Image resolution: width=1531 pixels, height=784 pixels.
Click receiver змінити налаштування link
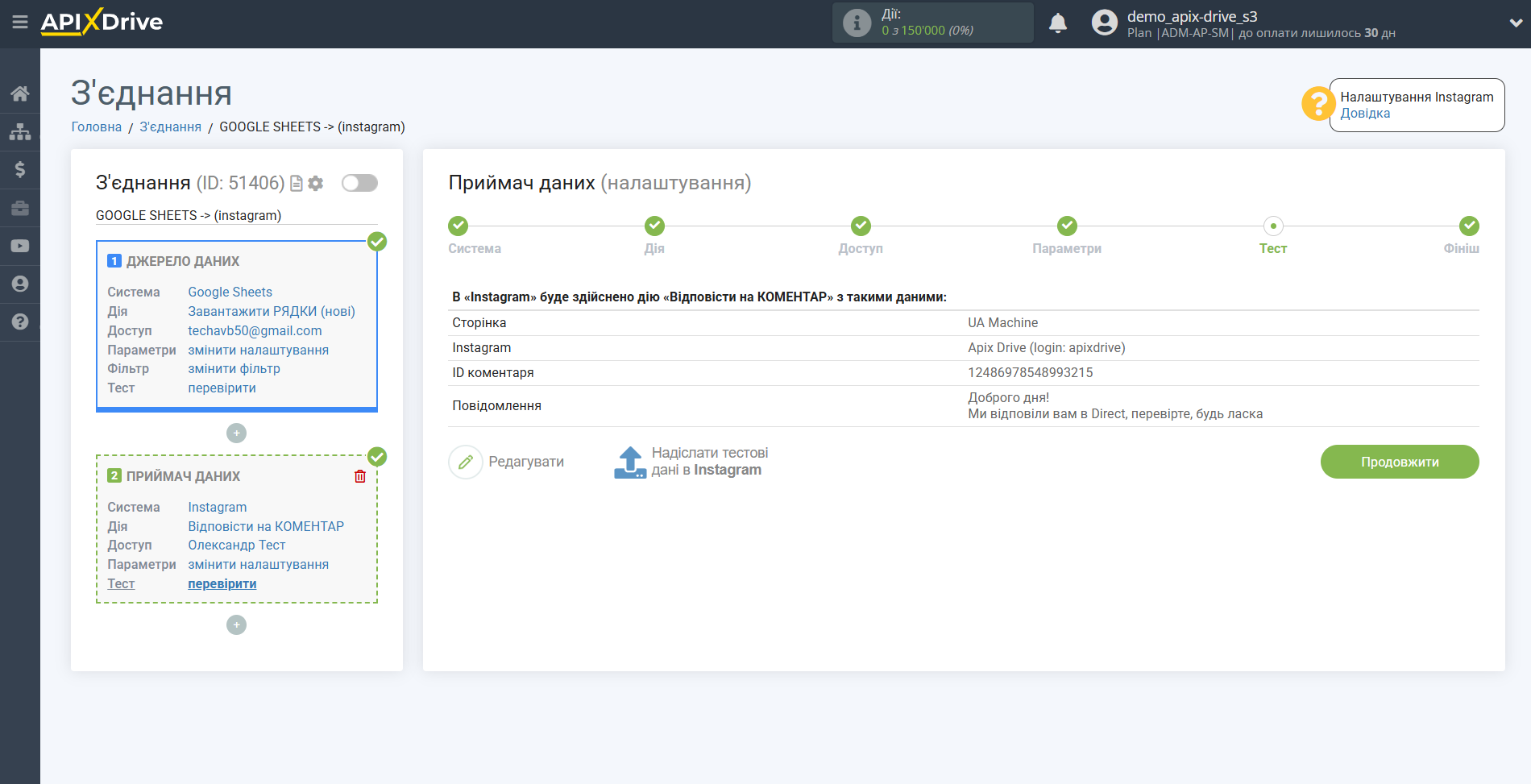click(x=259, y=564)
